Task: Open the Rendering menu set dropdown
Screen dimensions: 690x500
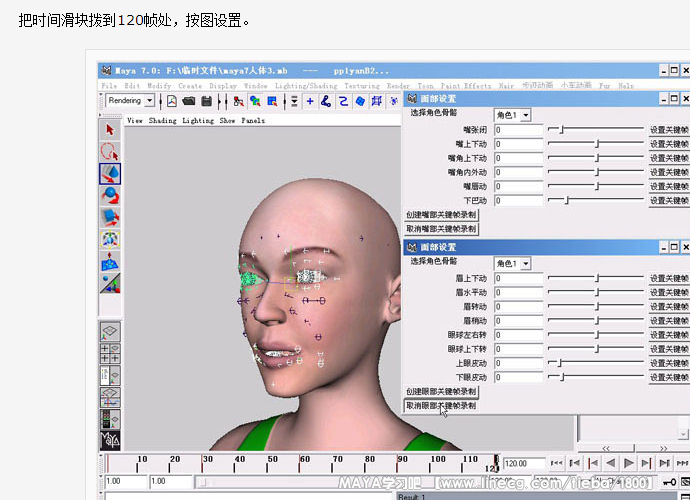Action: [150, 101]
